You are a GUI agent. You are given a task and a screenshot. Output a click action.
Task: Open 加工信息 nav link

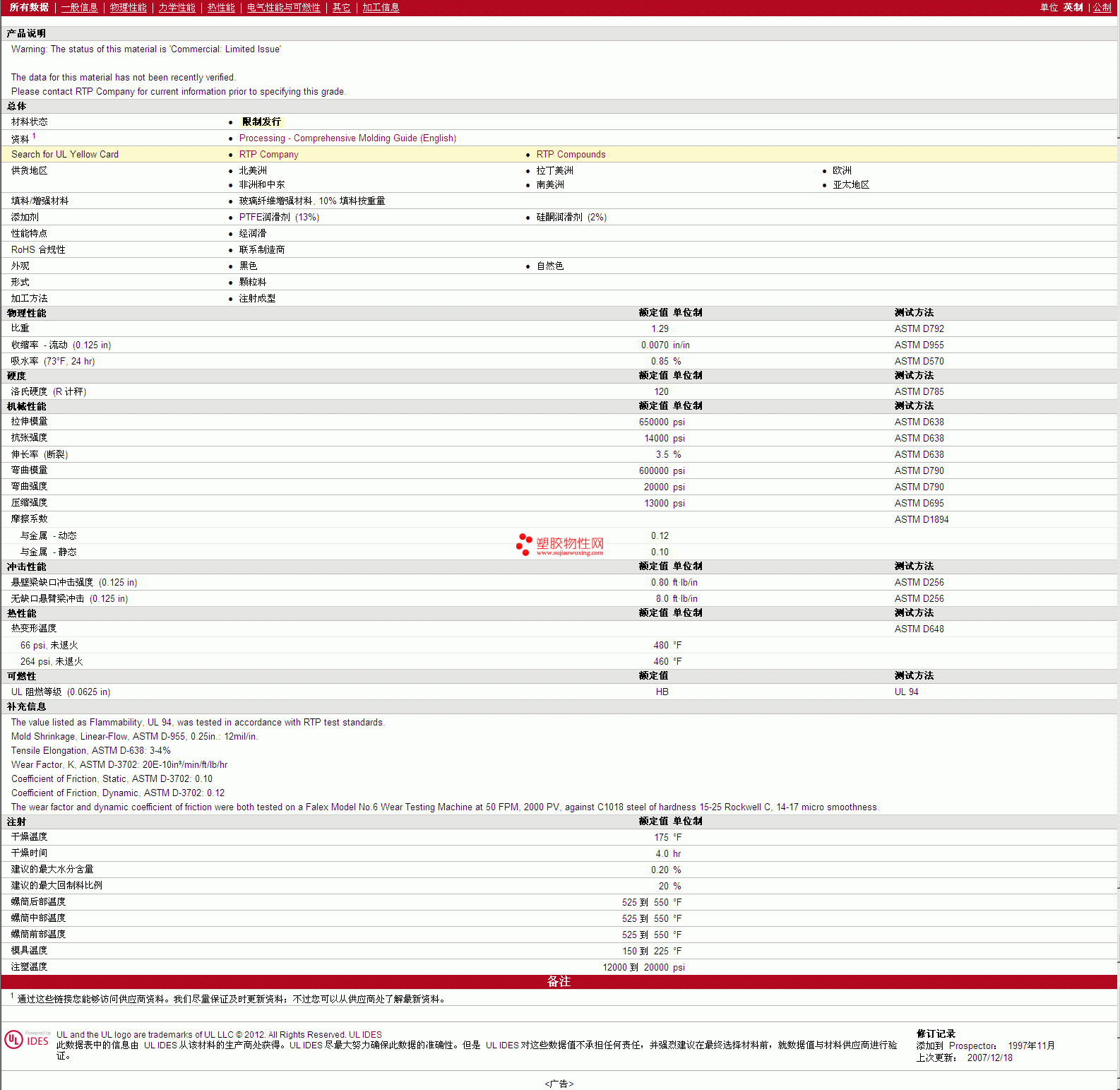tap(381, 7)
